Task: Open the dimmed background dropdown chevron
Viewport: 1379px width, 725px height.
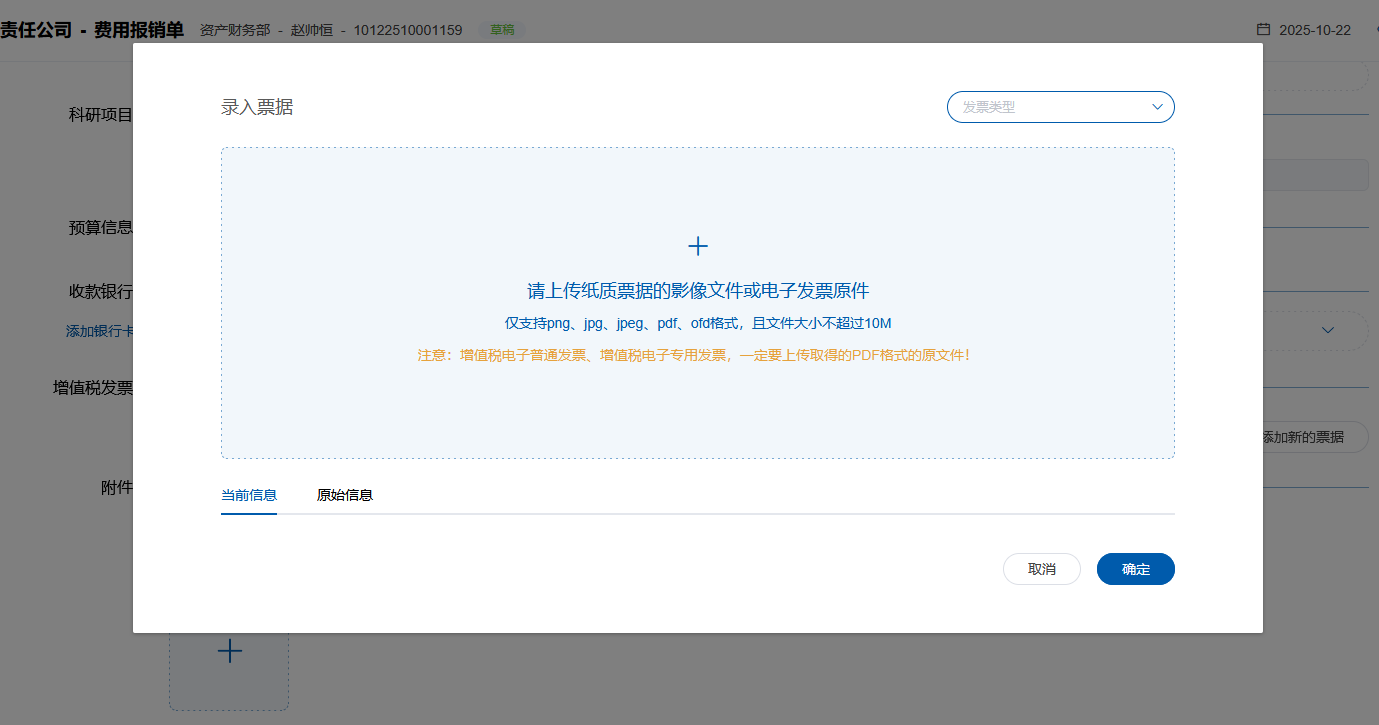Action: tap(1328, 330)
